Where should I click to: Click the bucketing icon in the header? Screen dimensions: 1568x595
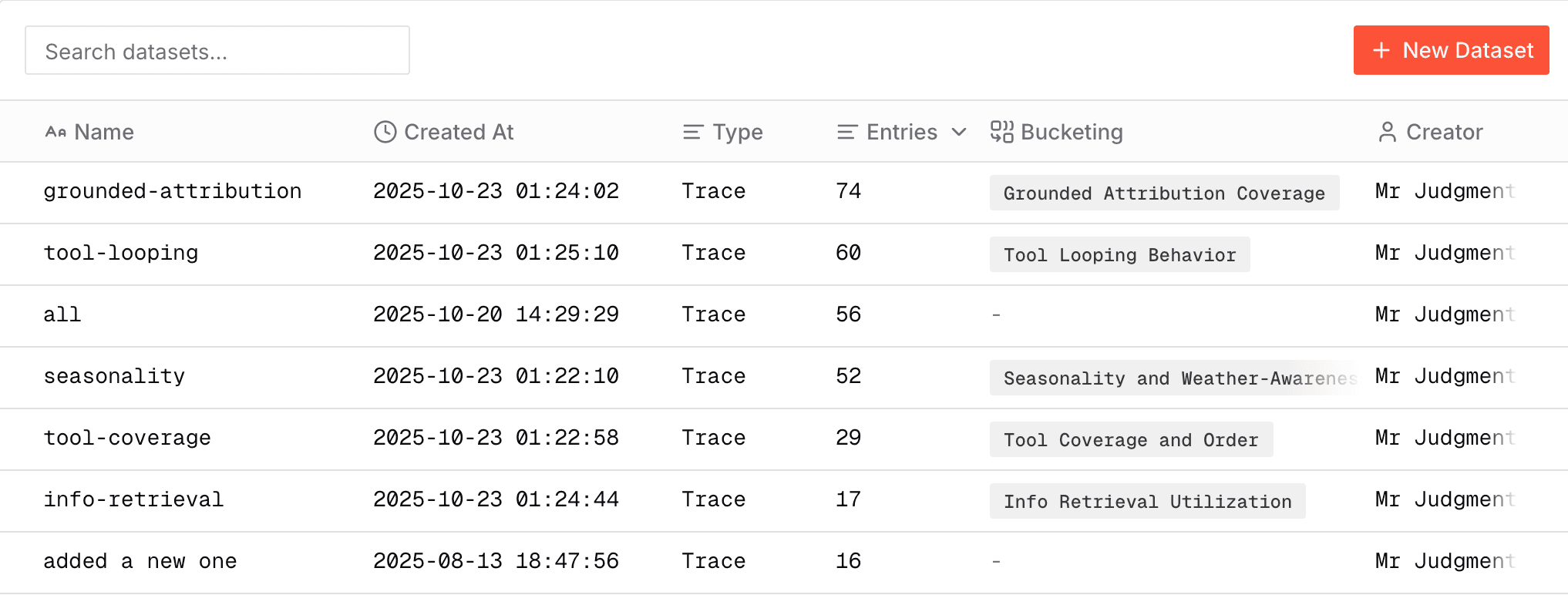(1001, 132)
